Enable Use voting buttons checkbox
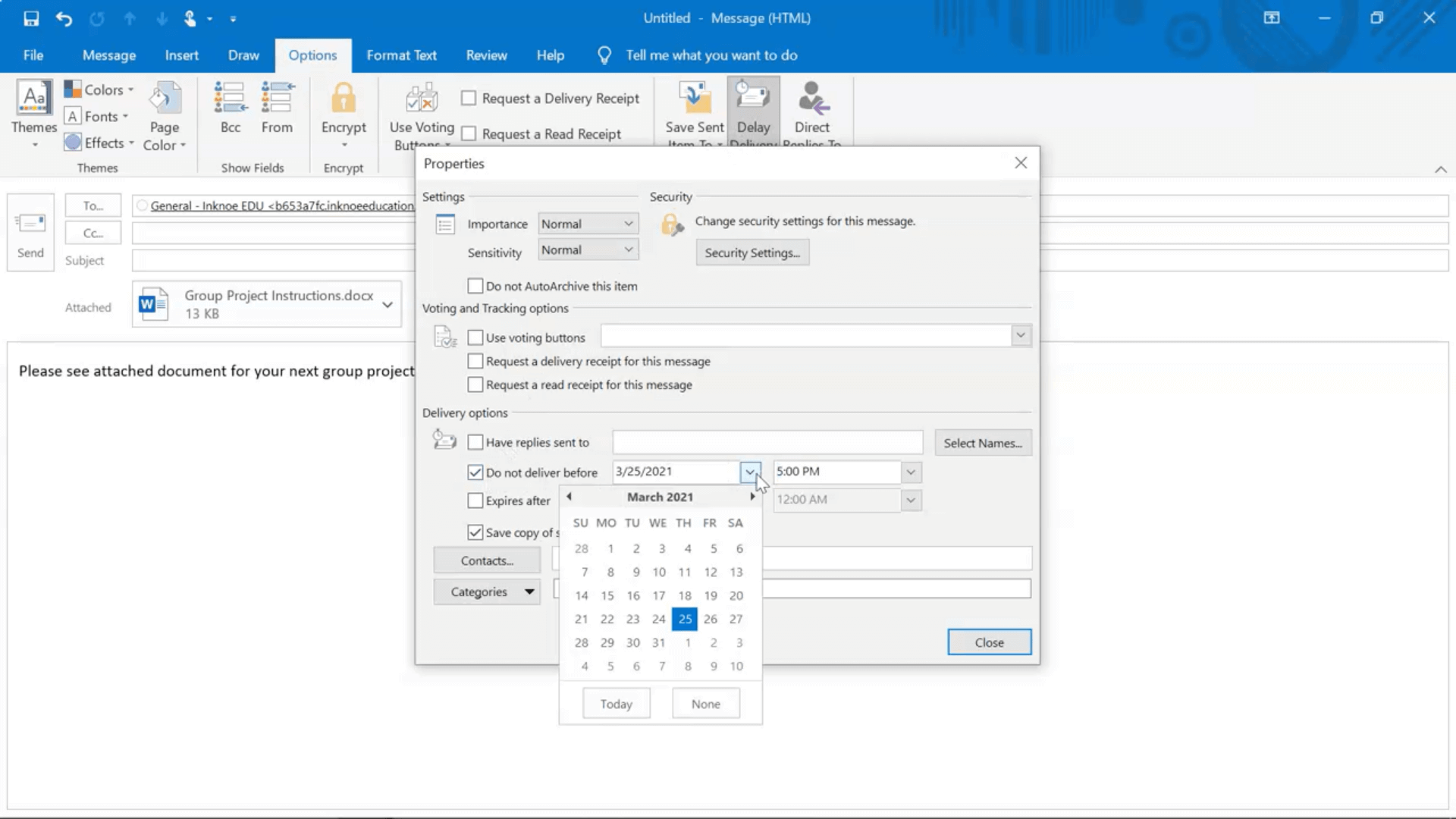The height and width of the screenshot is (819, 1456). 475,337
